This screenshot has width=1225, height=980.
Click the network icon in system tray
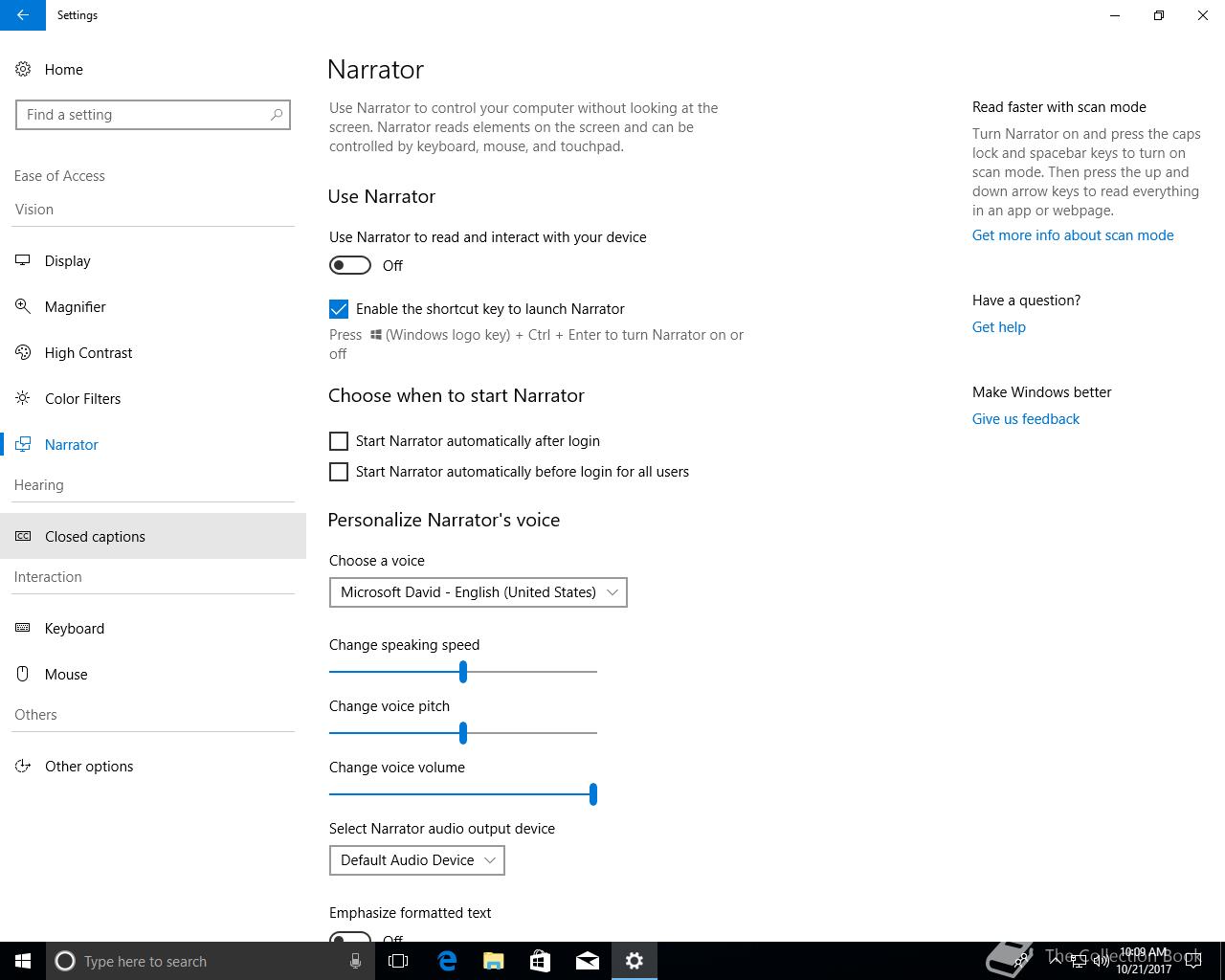tap(1078, 961)
